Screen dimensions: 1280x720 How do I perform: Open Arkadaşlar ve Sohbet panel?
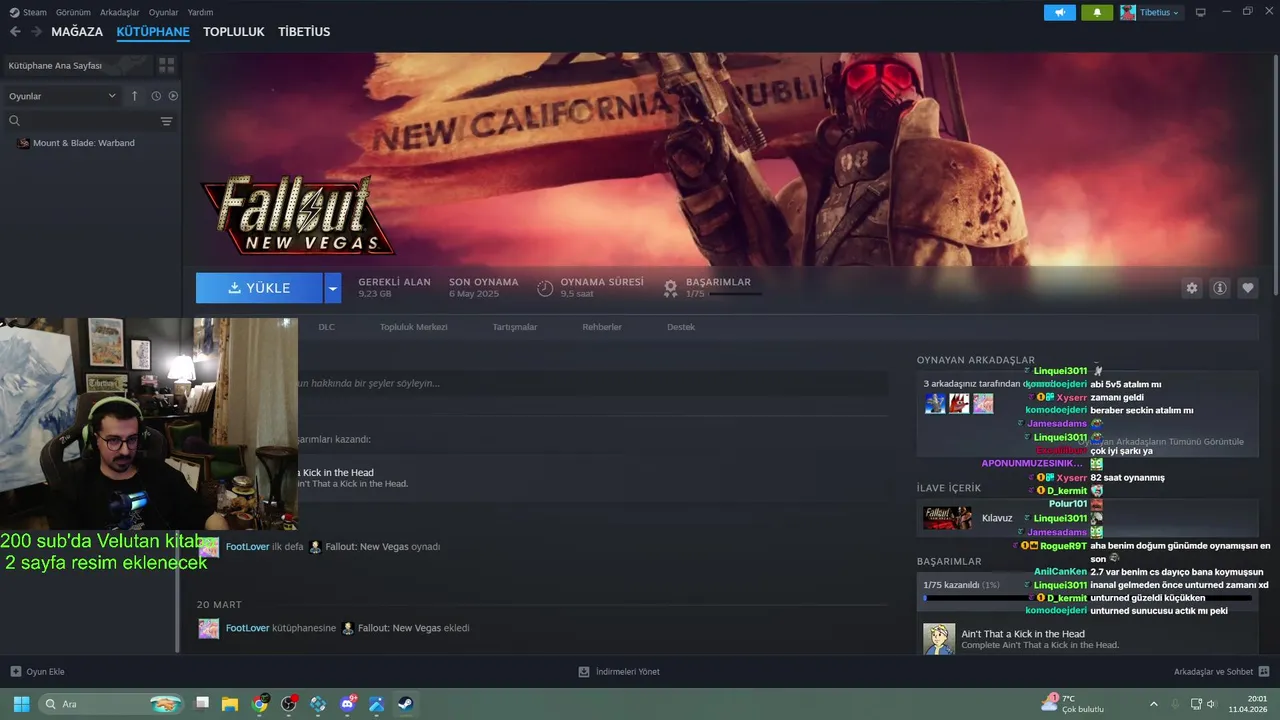click(1221, 672)
